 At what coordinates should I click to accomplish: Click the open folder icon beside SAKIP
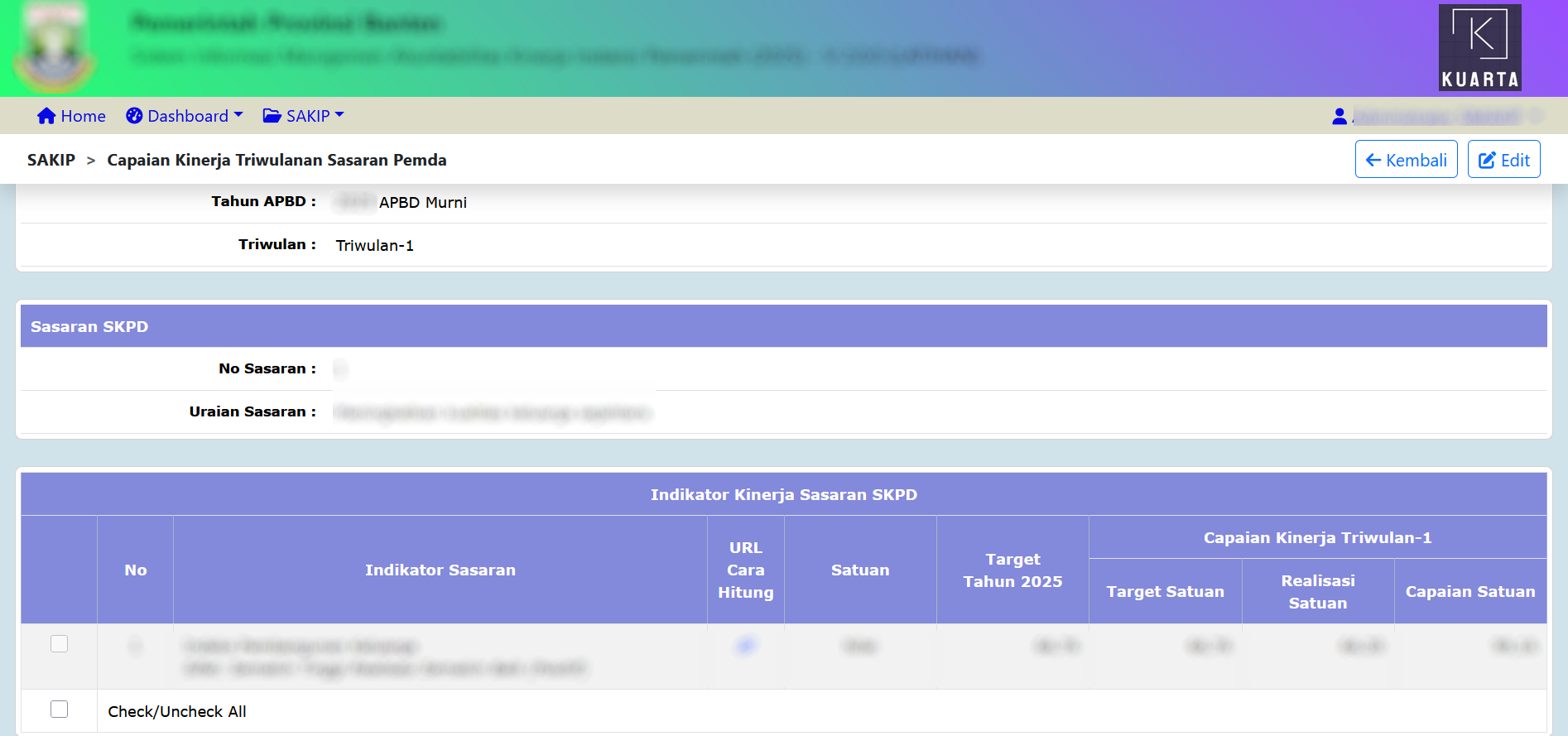[x=272, y=116]
